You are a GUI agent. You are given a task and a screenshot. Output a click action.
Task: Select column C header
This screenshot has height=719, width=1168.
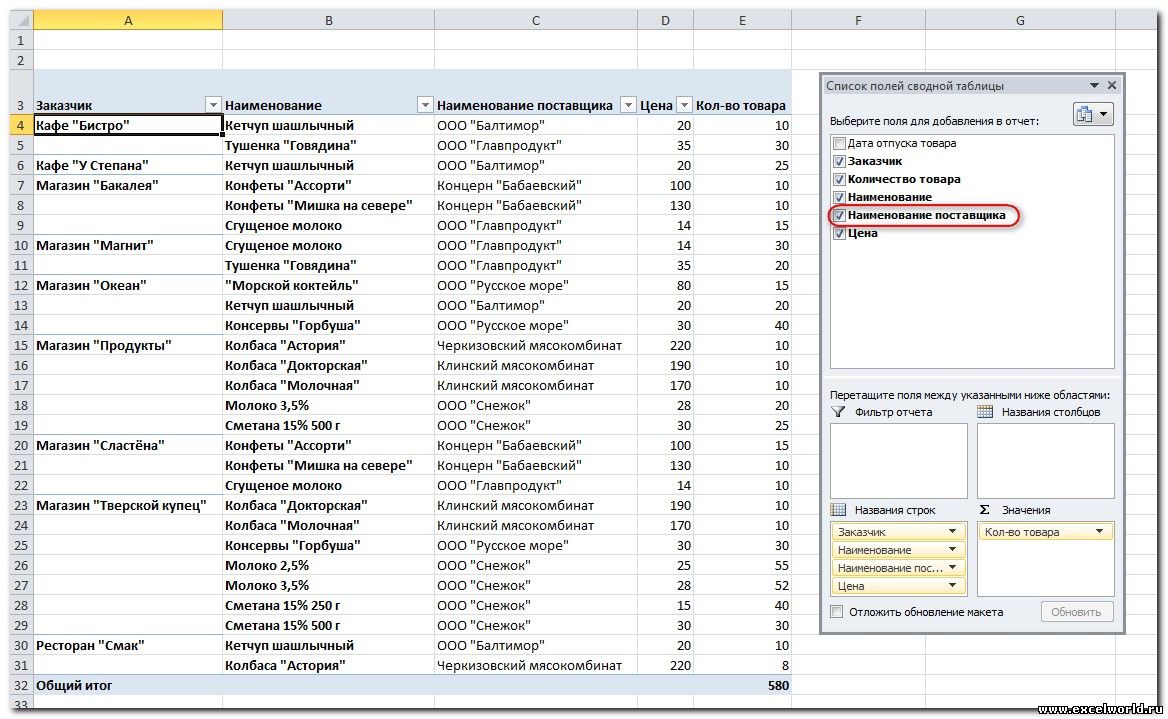tap(536, 20)
